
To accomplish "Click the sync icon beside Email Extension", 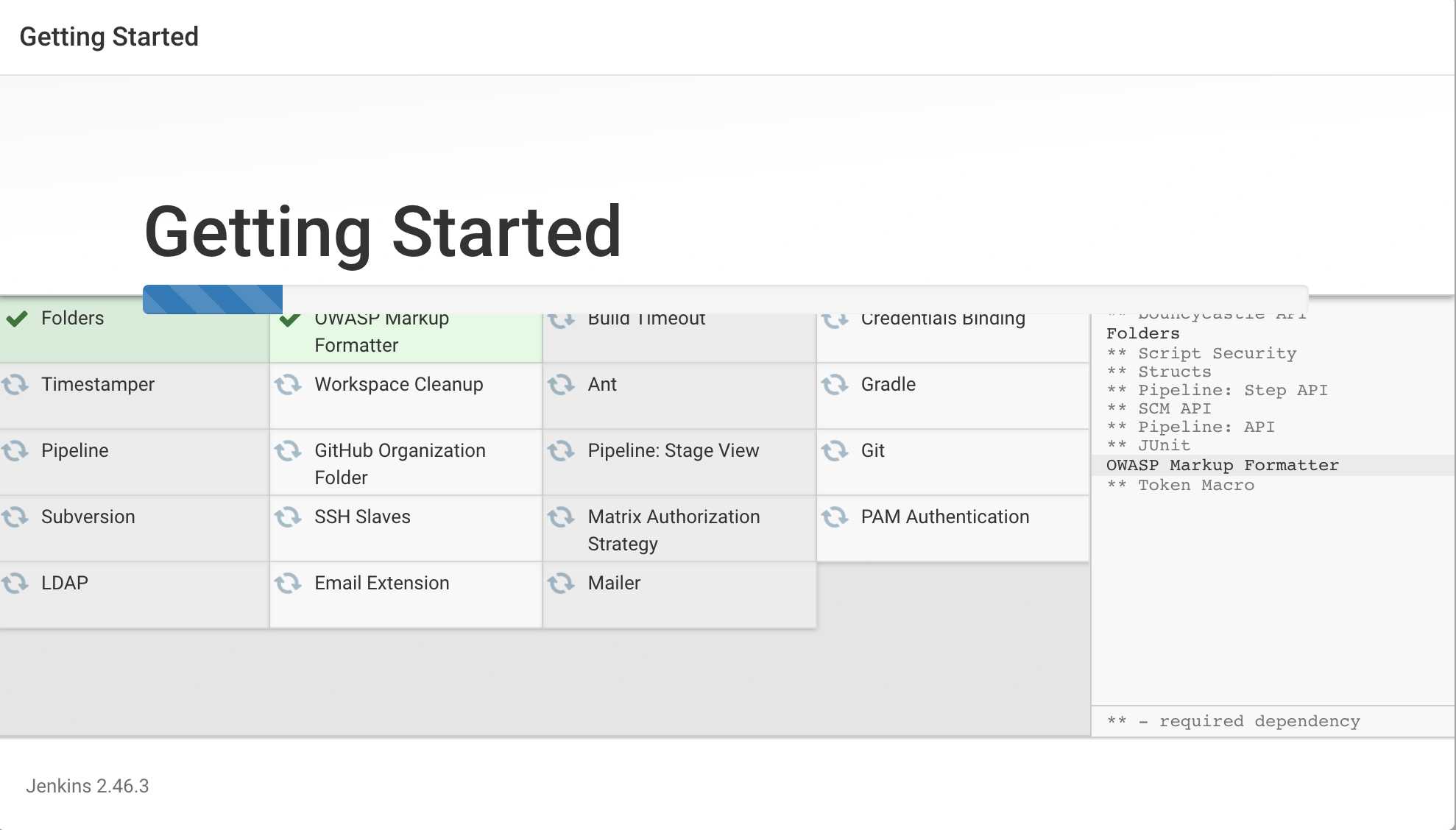I will click(288, 583).
